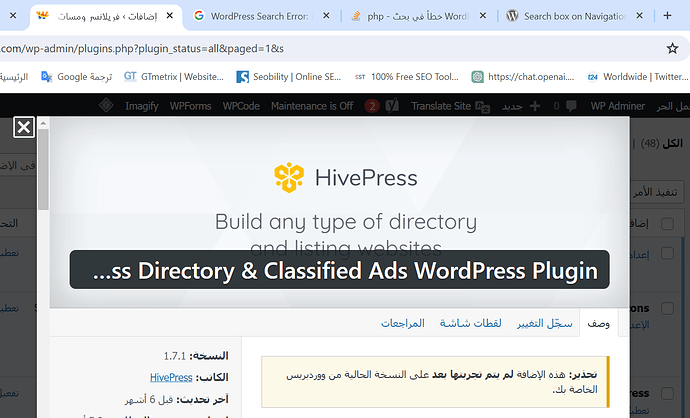Click the address bar URL
Screen dimensions: 690x418
pyautogui.click(x=142, y=48)
